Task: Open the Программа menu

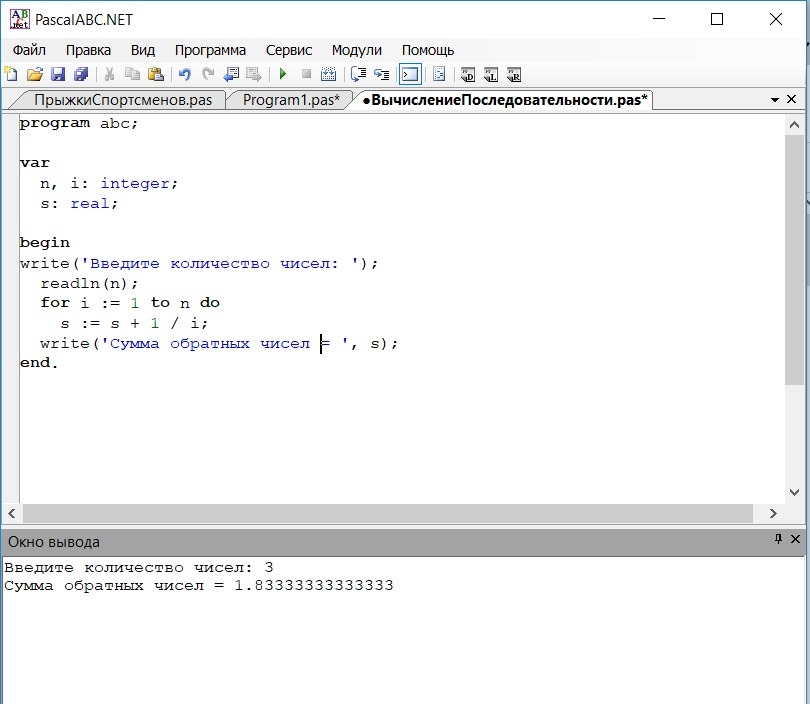Action: tap(210, 50)
